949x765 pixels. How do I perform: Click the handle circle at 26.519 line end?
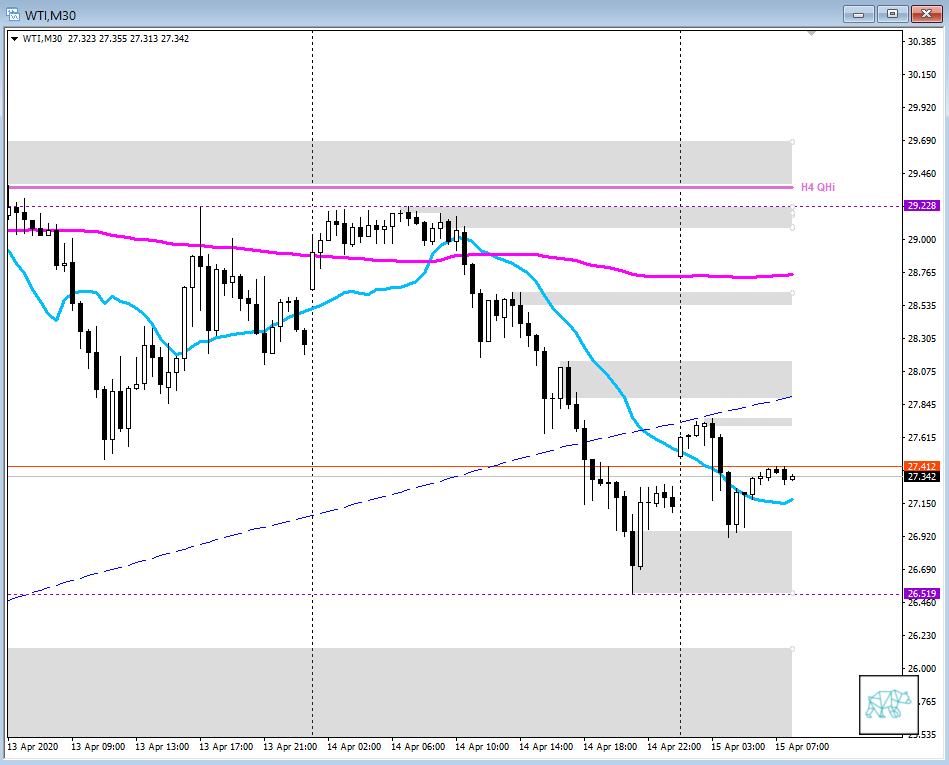[x=792, y=594]
